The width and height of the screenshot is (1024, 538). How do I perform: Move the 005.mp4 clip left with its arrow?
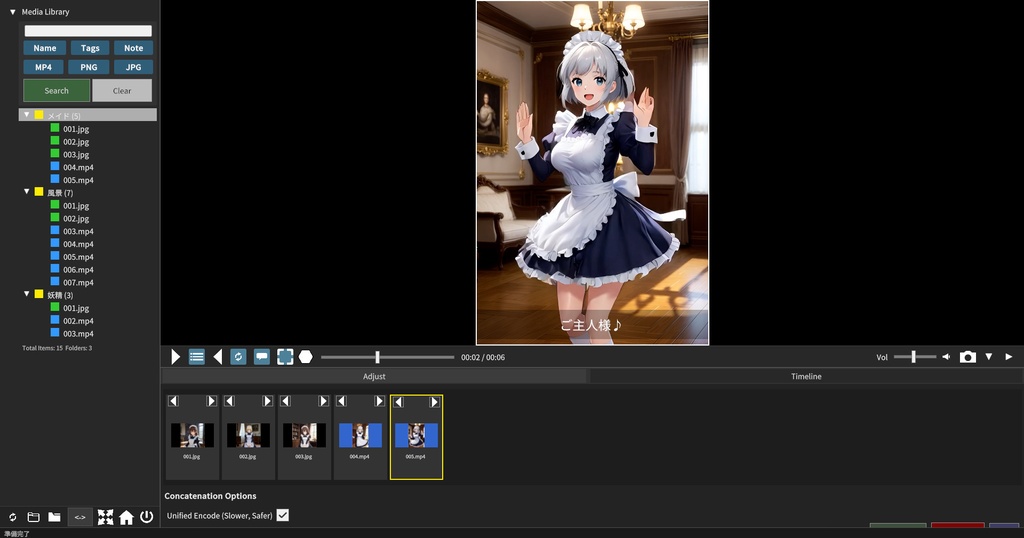(x=398, y=402)
